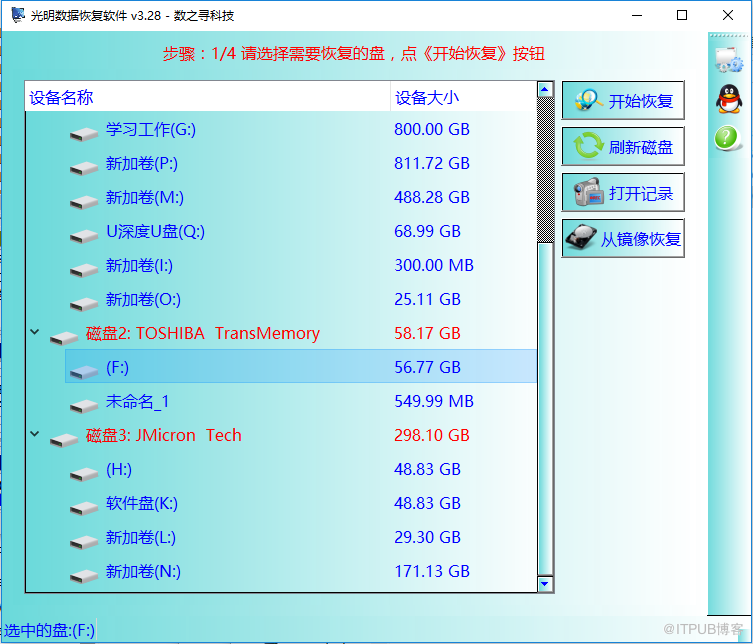Click the drive icon beside 新加卷(M:)
Image resolution: width=753 pixels, height=644 pixels.
[84, 202]
